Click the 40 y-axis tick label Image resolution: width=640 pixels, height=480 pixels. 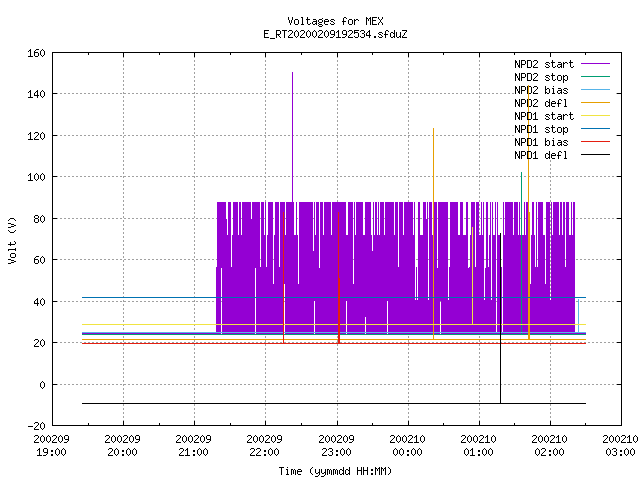[39, 302]
